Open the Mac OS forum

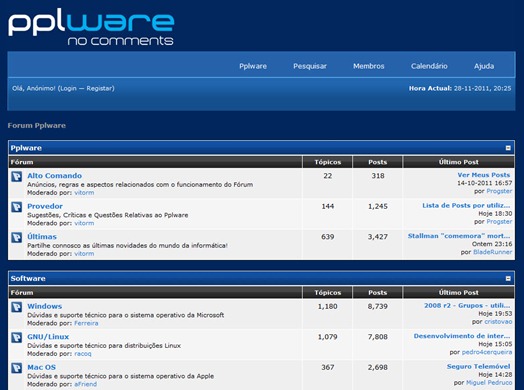coord(41,367)
